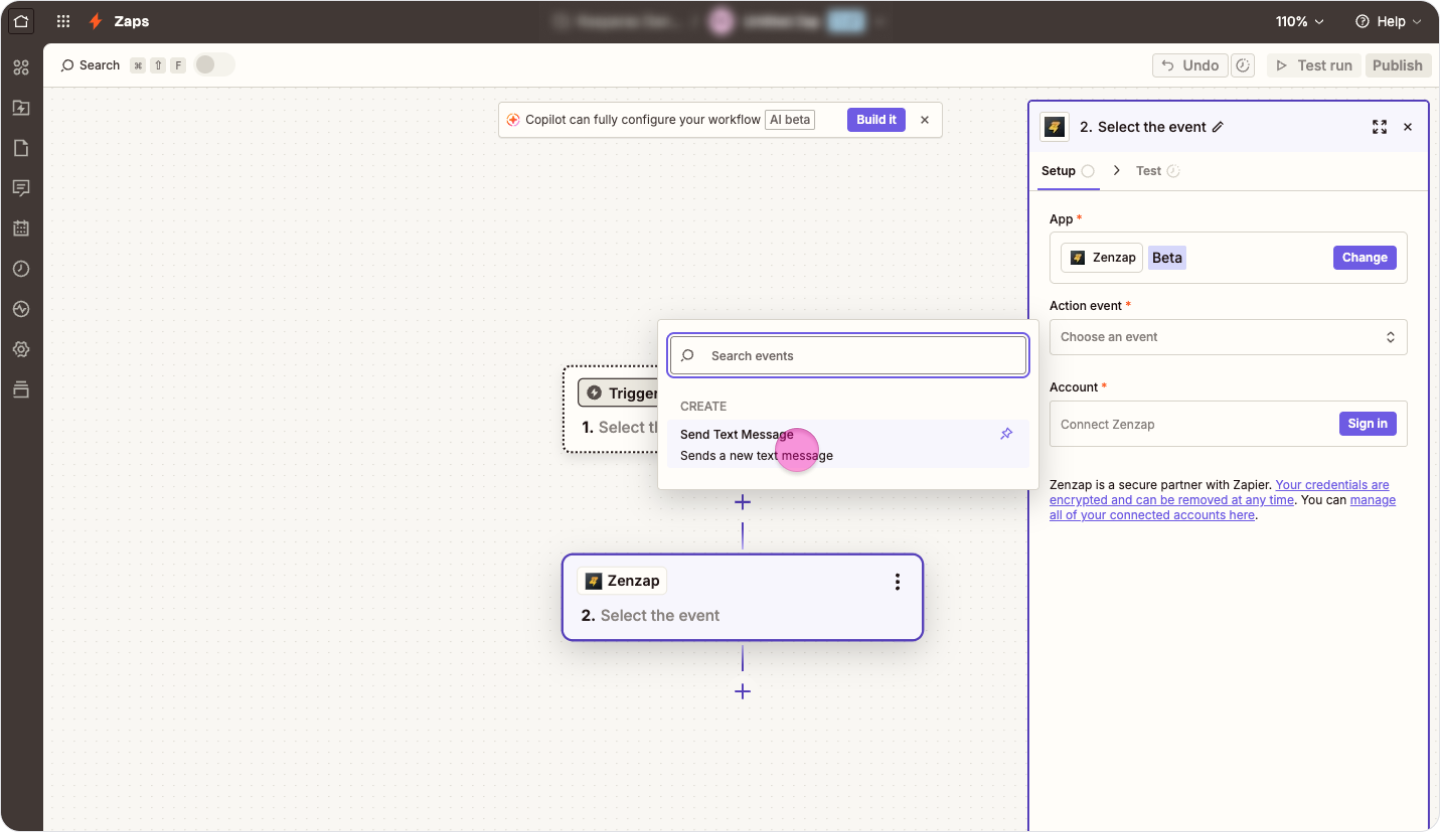
Task: Toggle the switch next to Search
Action: tap(214, 65)
